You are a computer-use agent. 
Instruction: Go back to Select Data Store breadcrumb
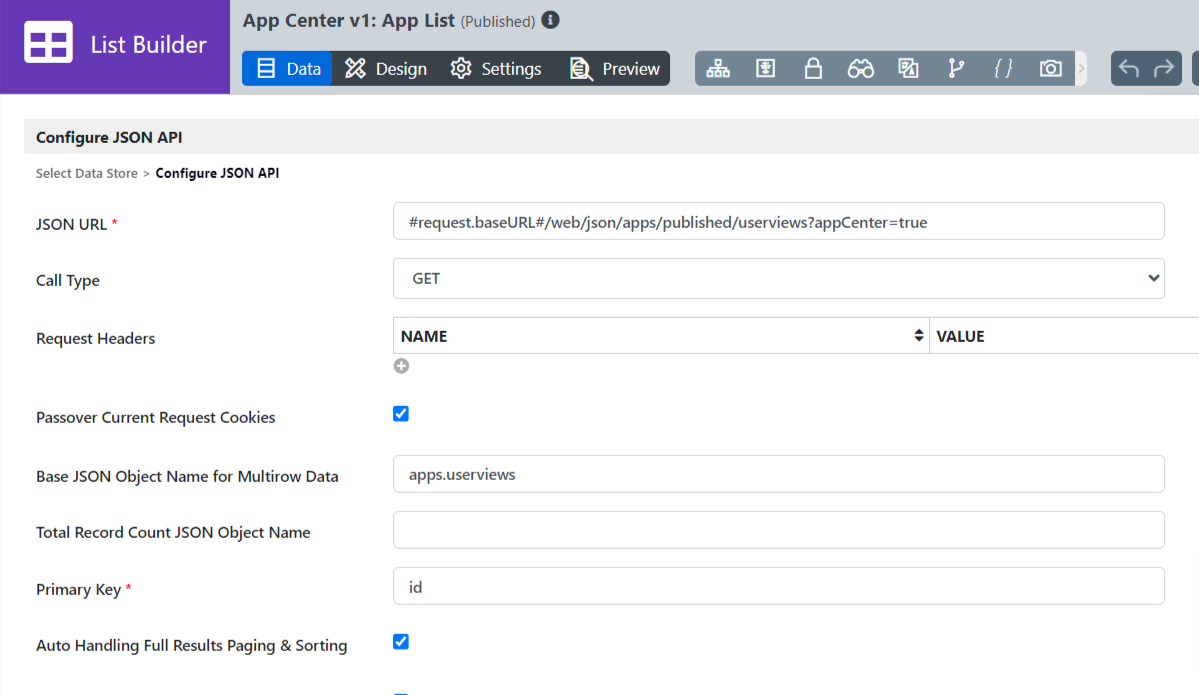(x=87, y=173)
